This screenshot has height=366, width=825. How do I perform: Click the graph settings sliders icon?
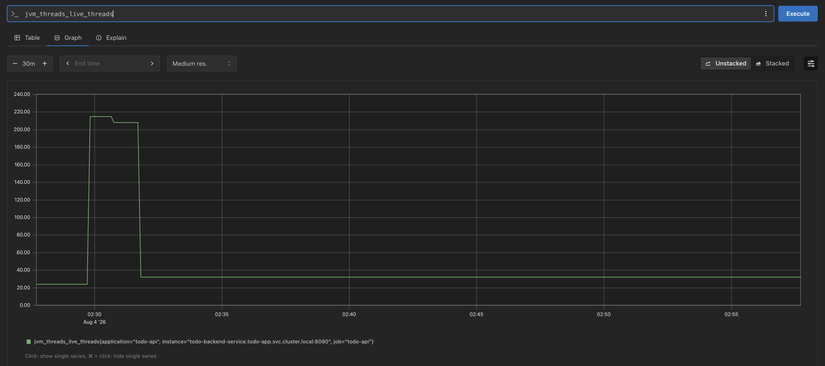(x=811, y=64)
